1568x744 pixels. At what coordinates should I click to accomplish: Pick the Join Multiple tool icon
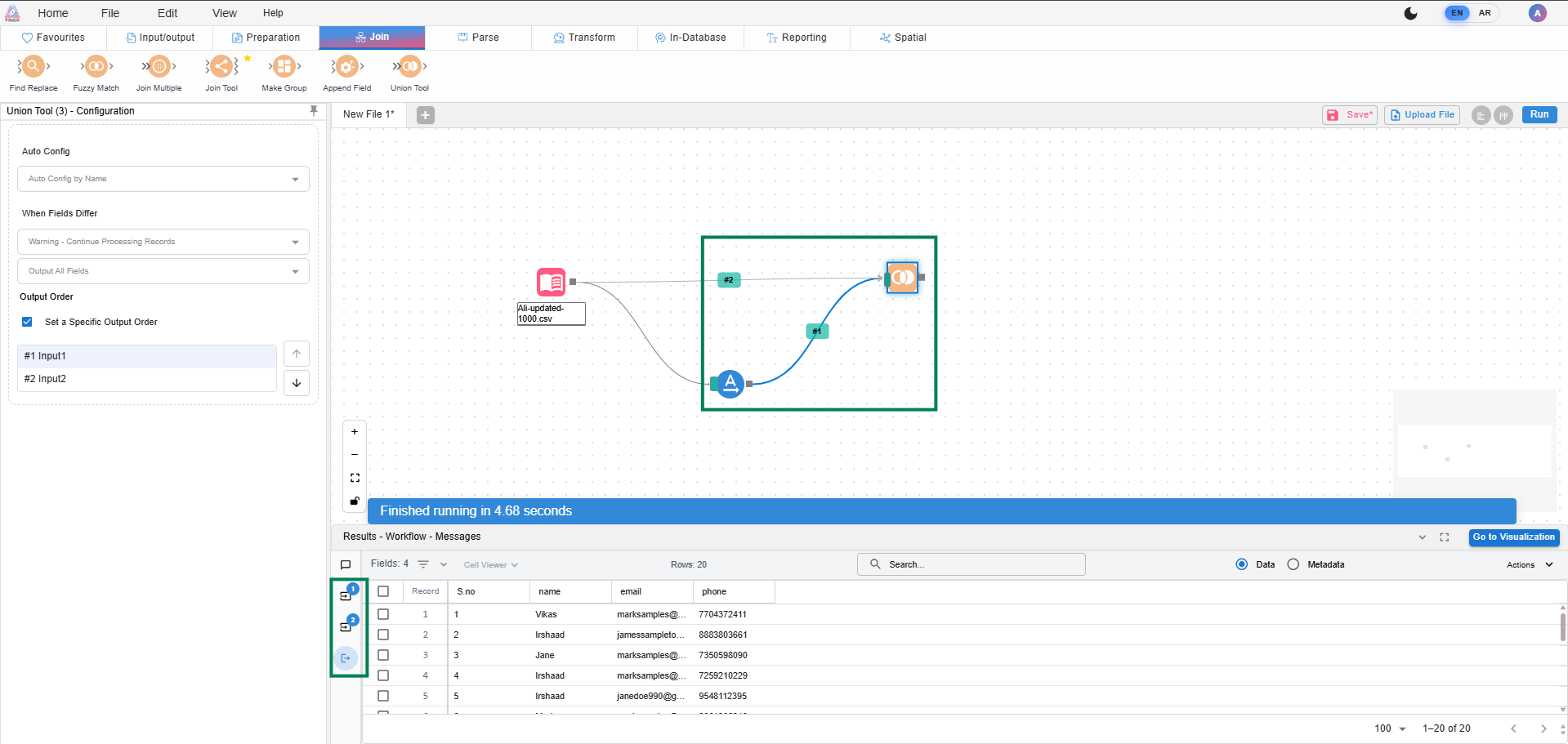click(159, 67)
